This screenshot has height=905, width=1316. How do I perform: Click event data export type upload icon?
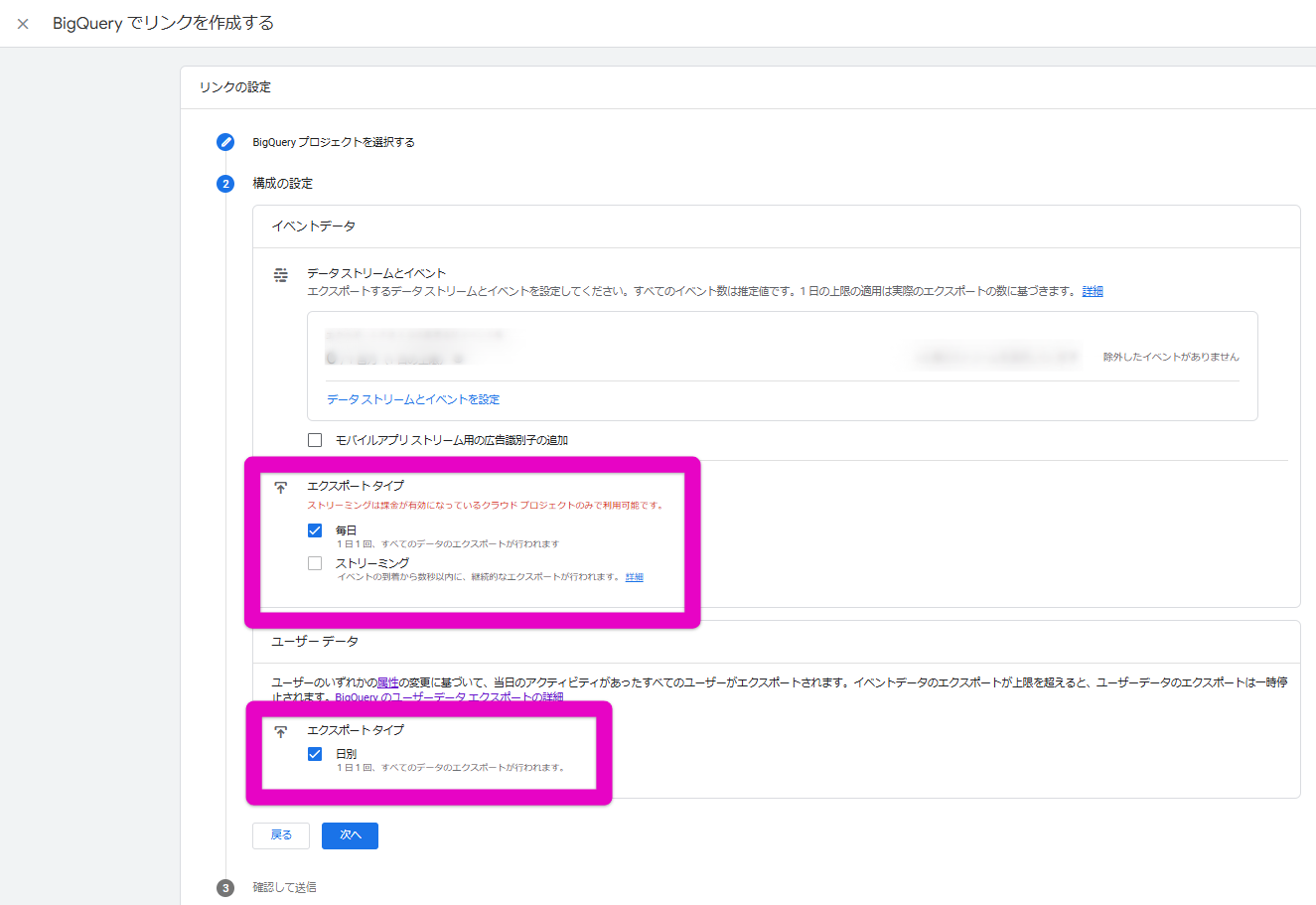coord(281,487)
